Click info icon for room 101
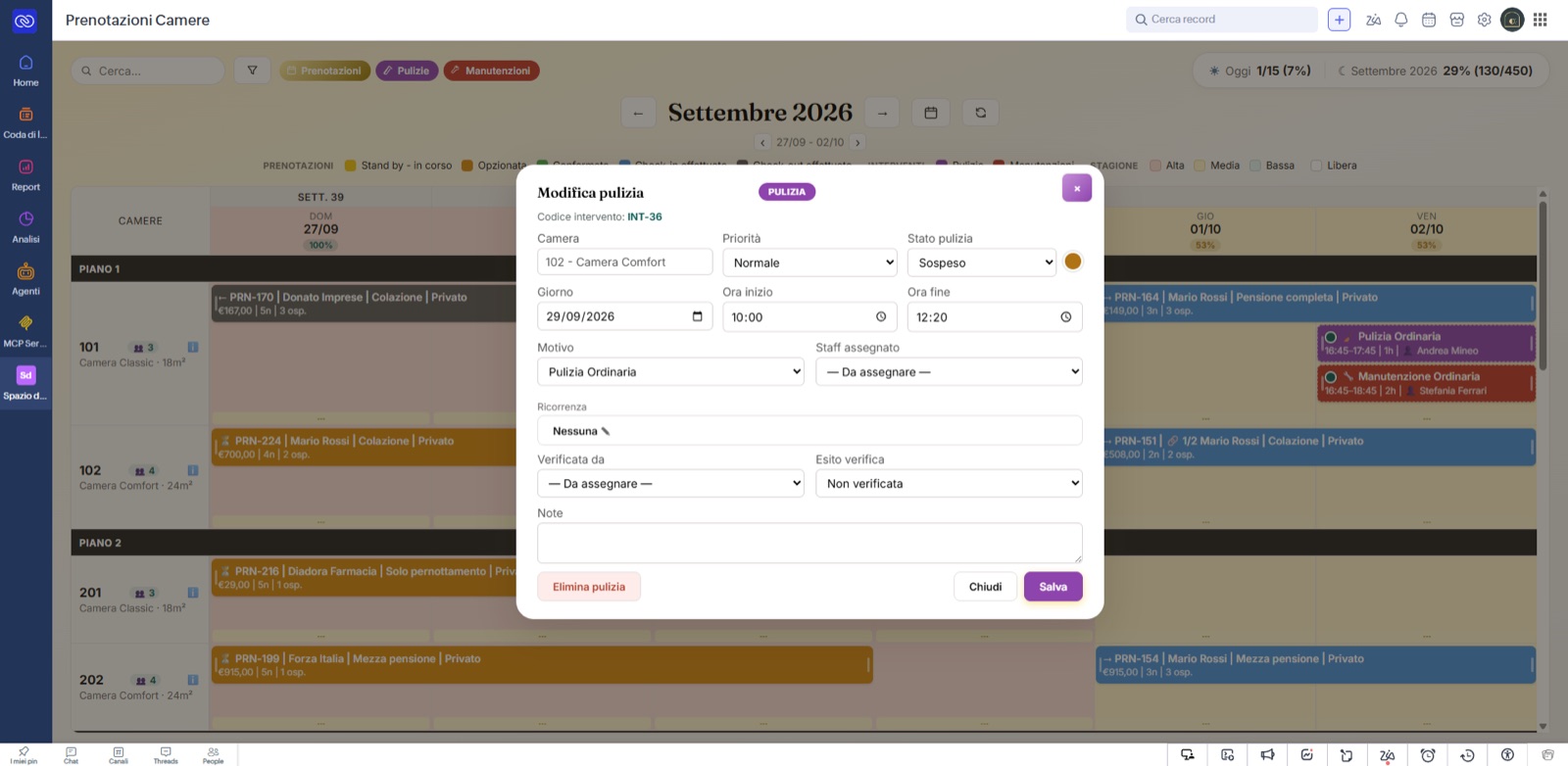The width and height of the screenshot is (1568, 766). pyautogui.click(x=193, y=347)
